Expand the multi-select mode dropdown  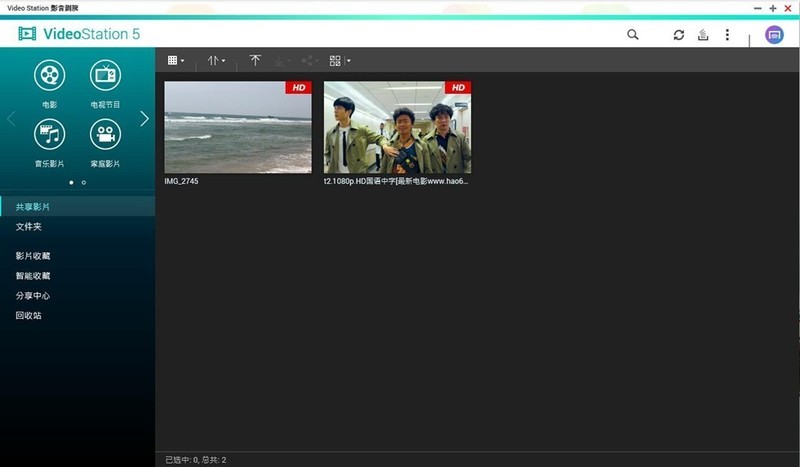pos(340,61)
